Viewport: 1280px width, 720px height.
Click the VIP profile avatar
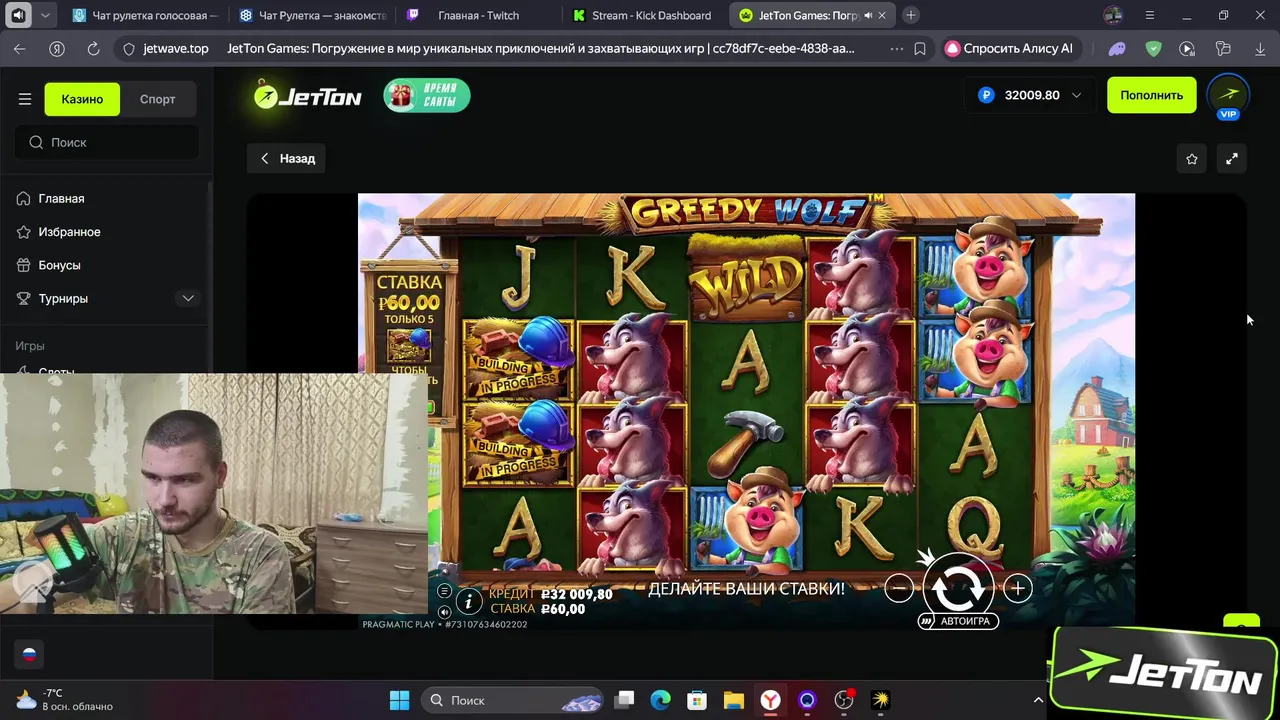coord(1228,95)
